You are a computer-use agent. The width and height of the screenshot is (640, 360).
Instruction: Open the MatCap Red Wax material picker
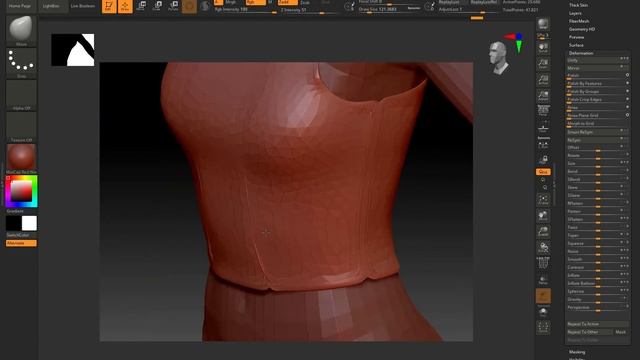(x=21, y=159)
